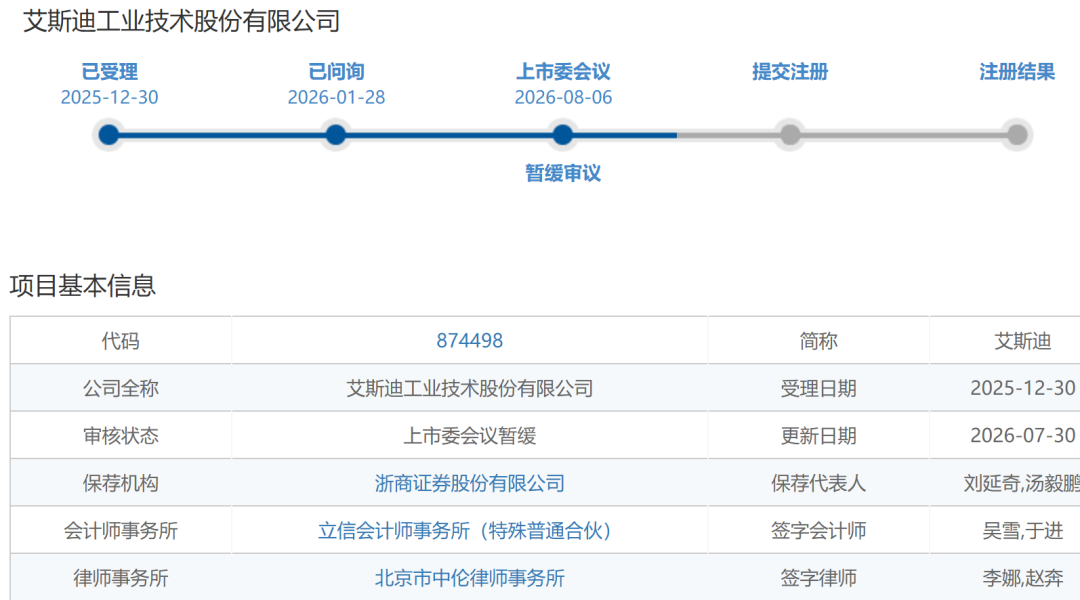Select the timeline dot under 已受理
The image size is (1080, 600).
point(109,134)
